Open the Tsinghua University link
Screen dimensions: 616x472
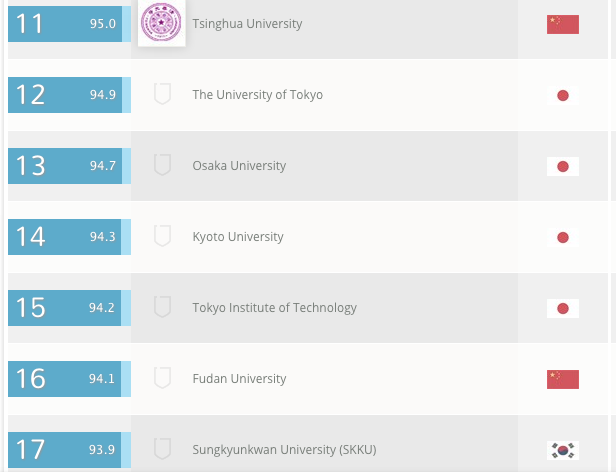[247, 24]
